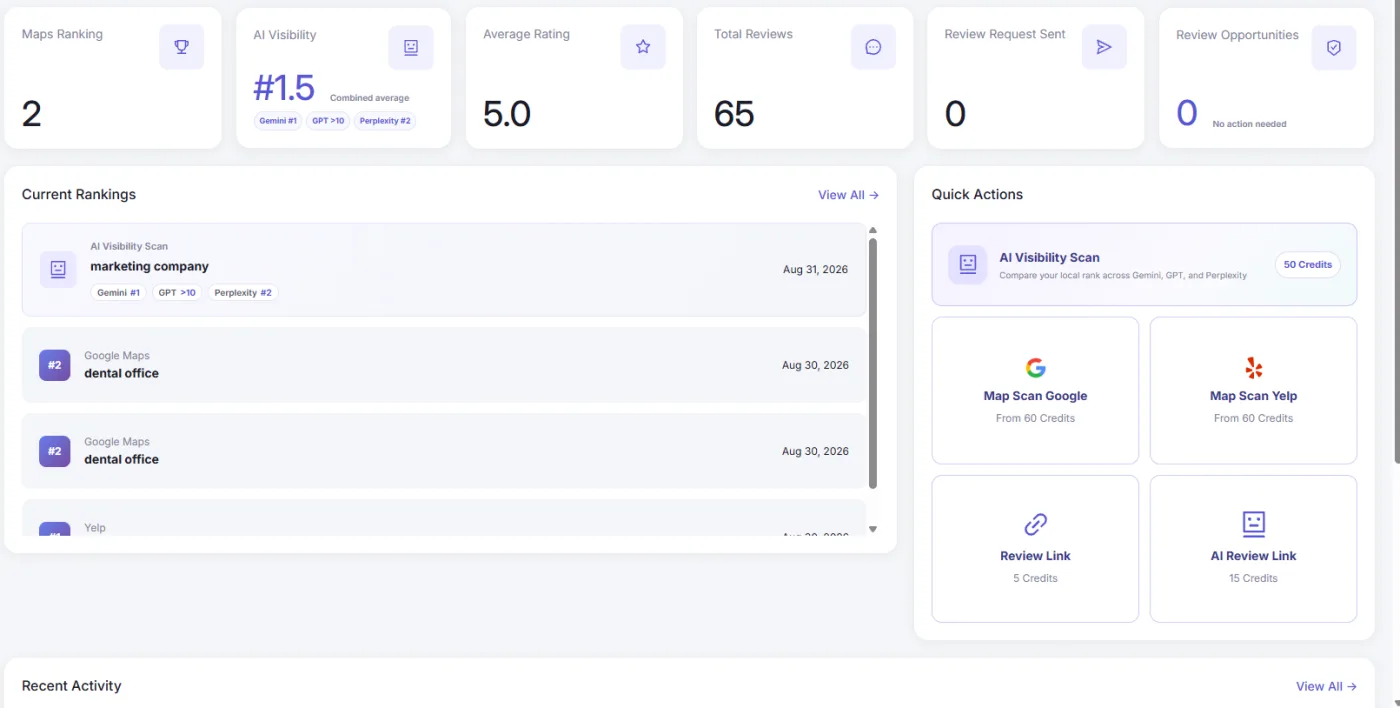Click the paper plane Review Request Sent icon

coord(1104,47)
